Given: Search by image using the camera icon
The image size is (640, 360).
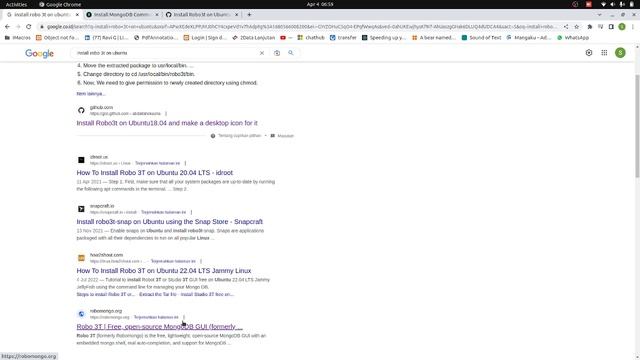Looking at the screenshot, I should pyautogui.click(x=277, y=53).
